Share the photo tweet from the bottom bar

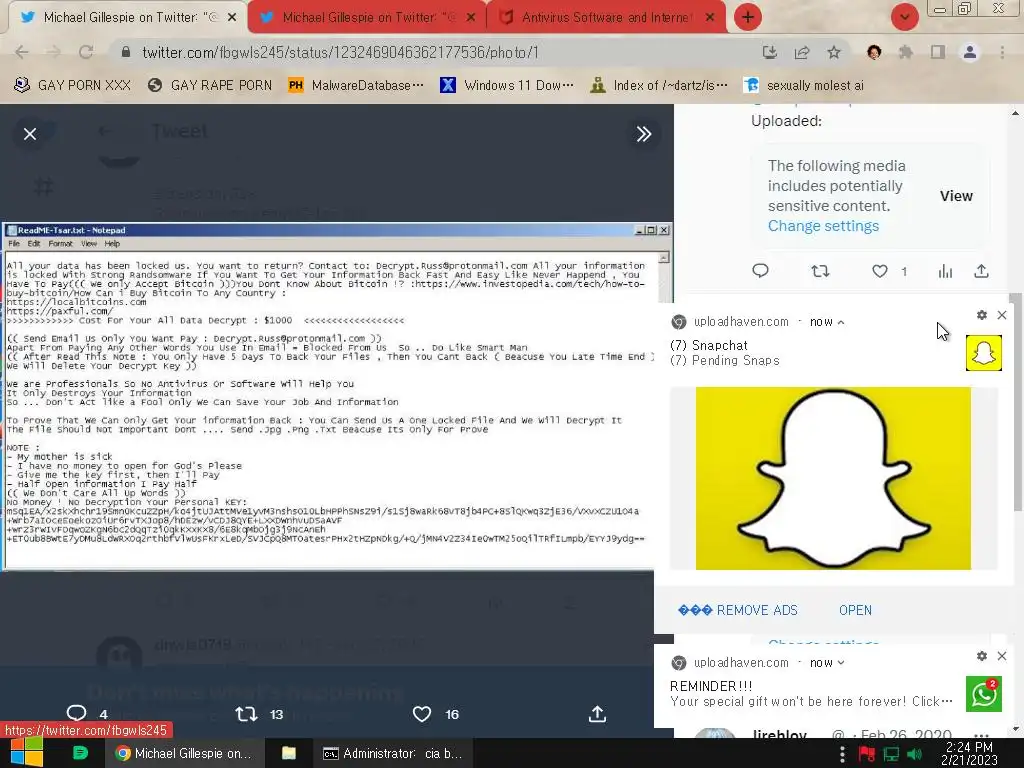(597, 714)
